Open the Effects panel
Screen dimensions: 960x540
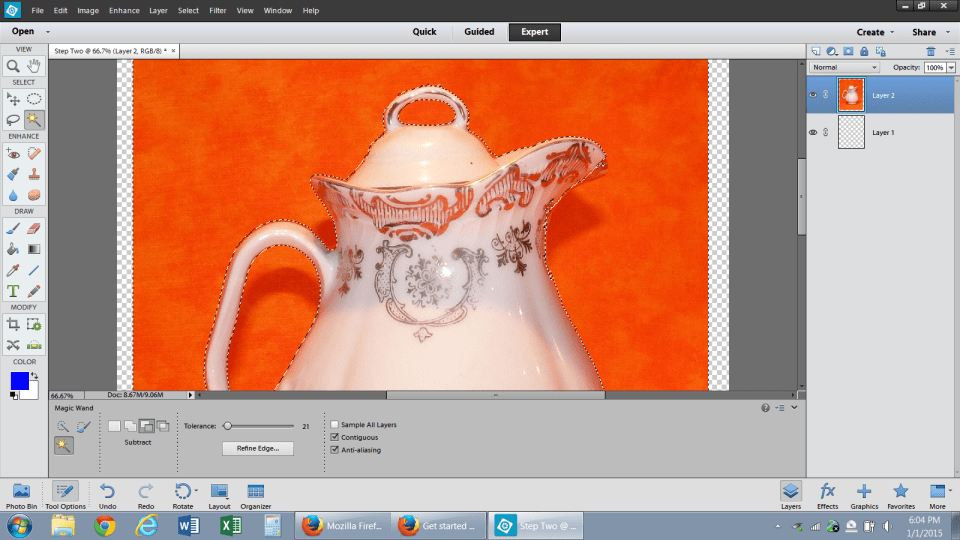[x=827, y=494]
